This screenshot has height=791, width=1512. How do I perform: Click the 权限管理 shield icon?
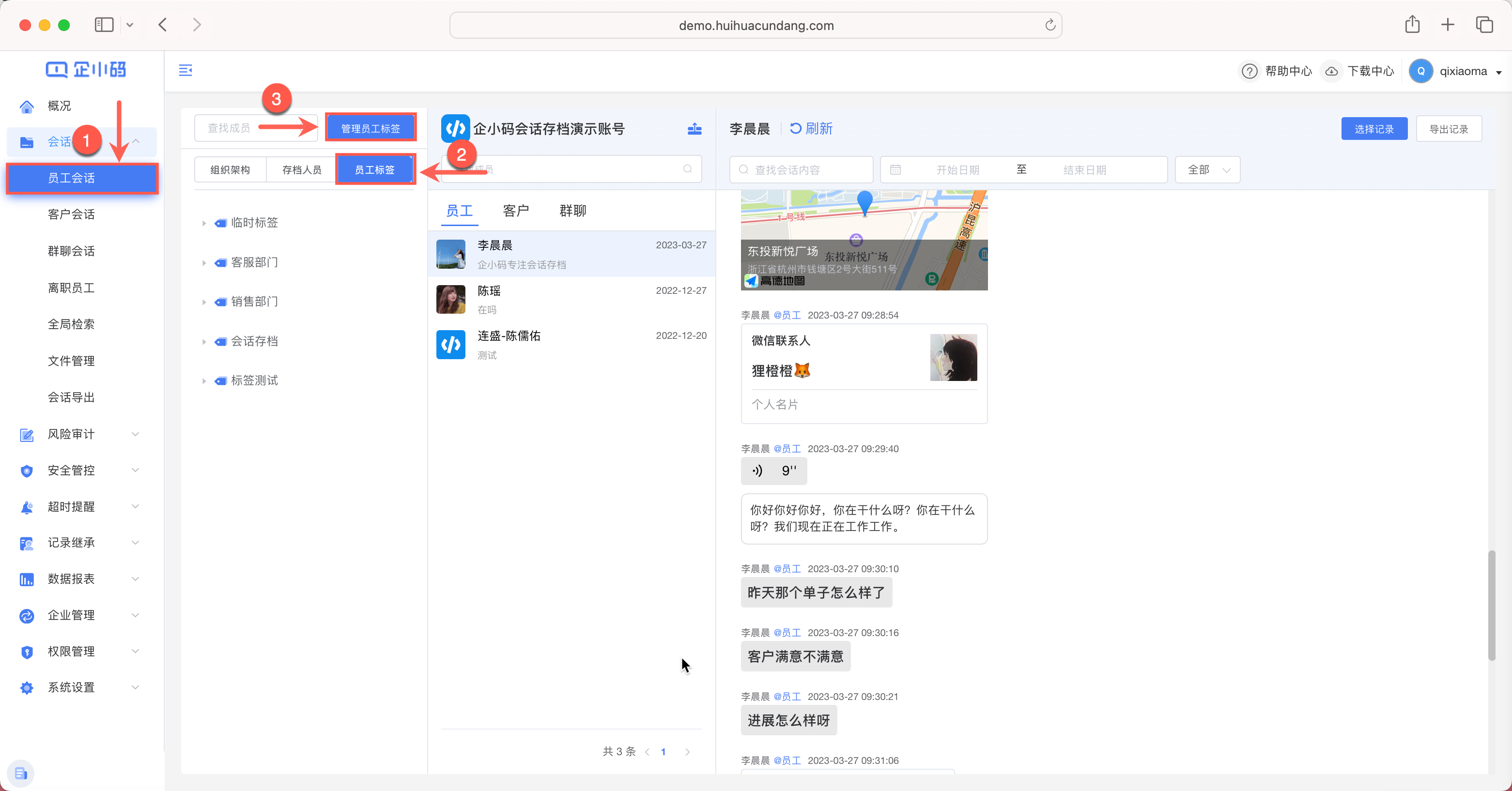27,652
